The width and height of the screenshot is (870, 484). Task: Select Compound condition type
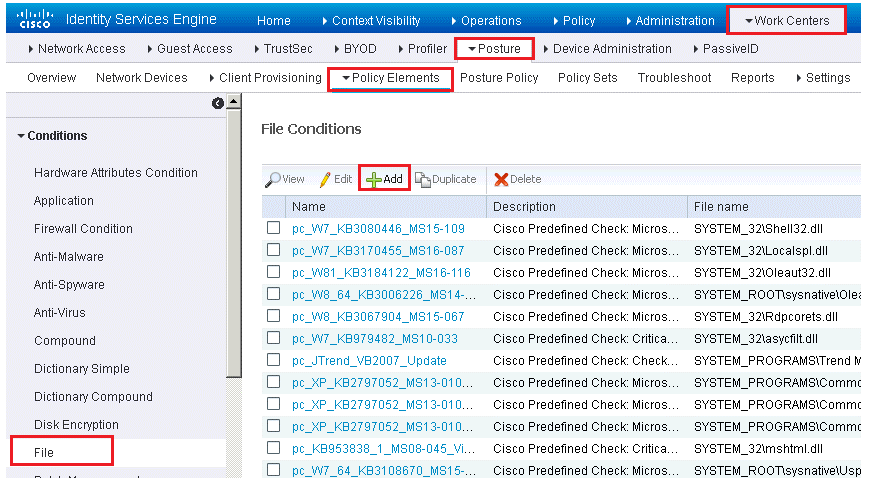(64, 341)
